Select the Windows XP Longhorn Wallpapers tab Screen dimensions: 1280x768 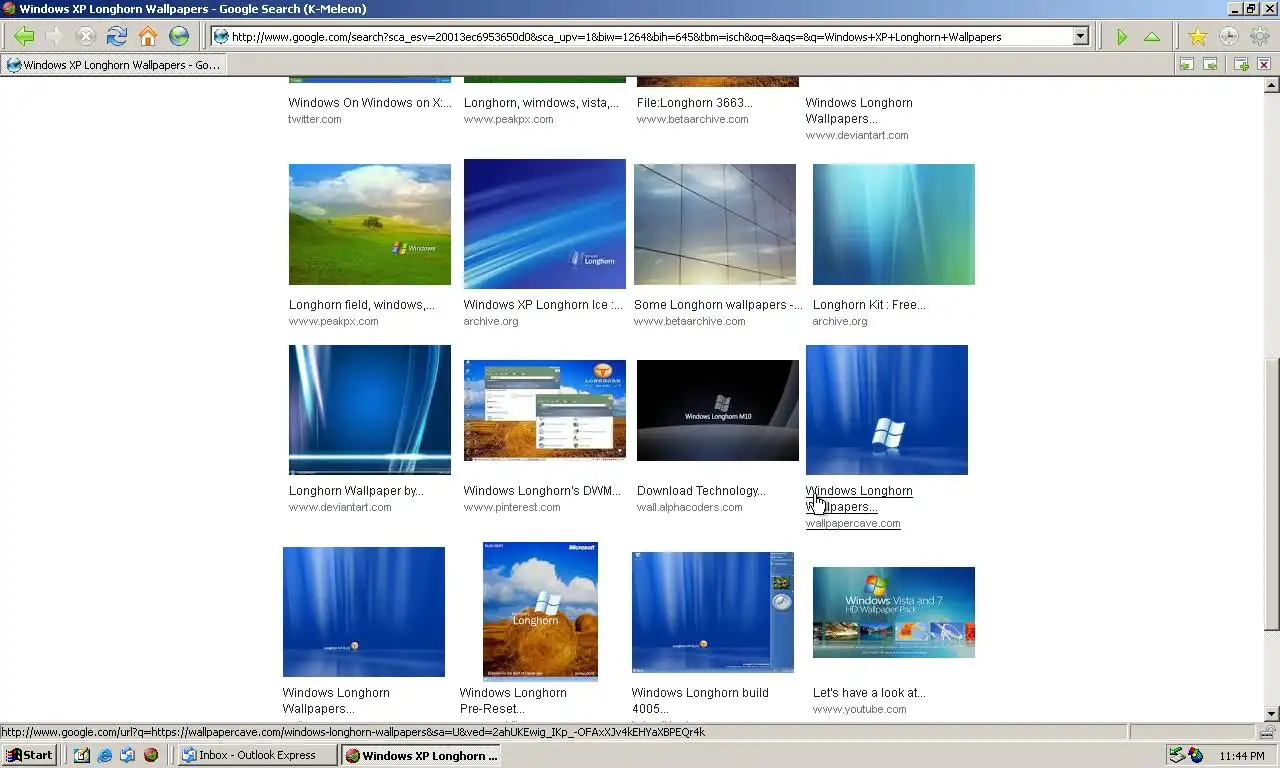pos(113,65)
